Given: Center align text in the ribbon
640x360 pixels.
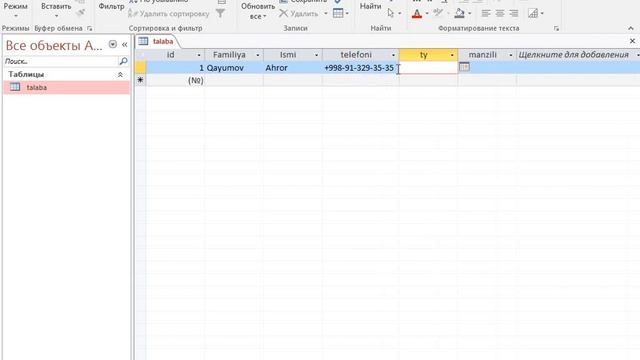Looking at the screenshot, I should pyautogui.click(x=500, y=13).
